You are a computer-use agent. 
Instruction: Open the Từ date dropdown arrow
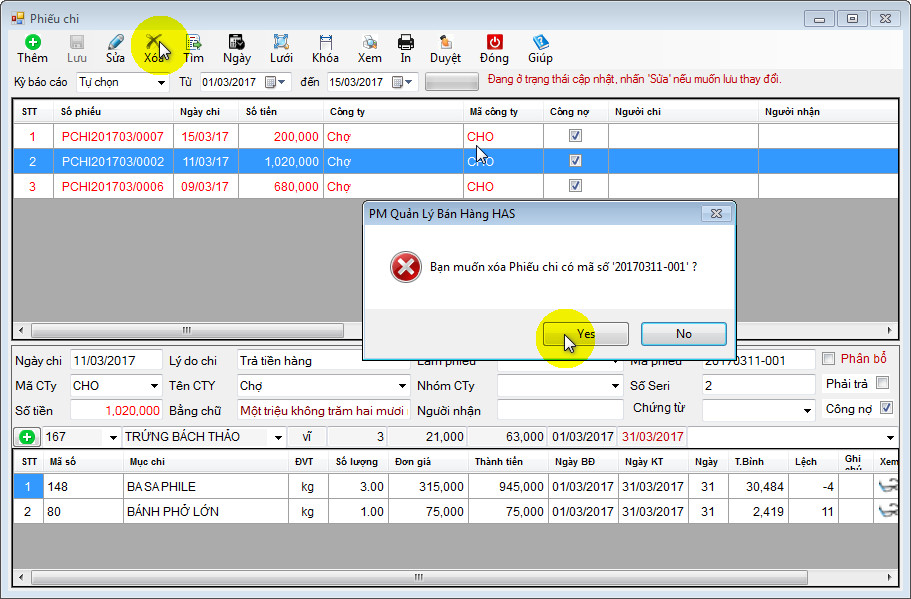point(282,82)
